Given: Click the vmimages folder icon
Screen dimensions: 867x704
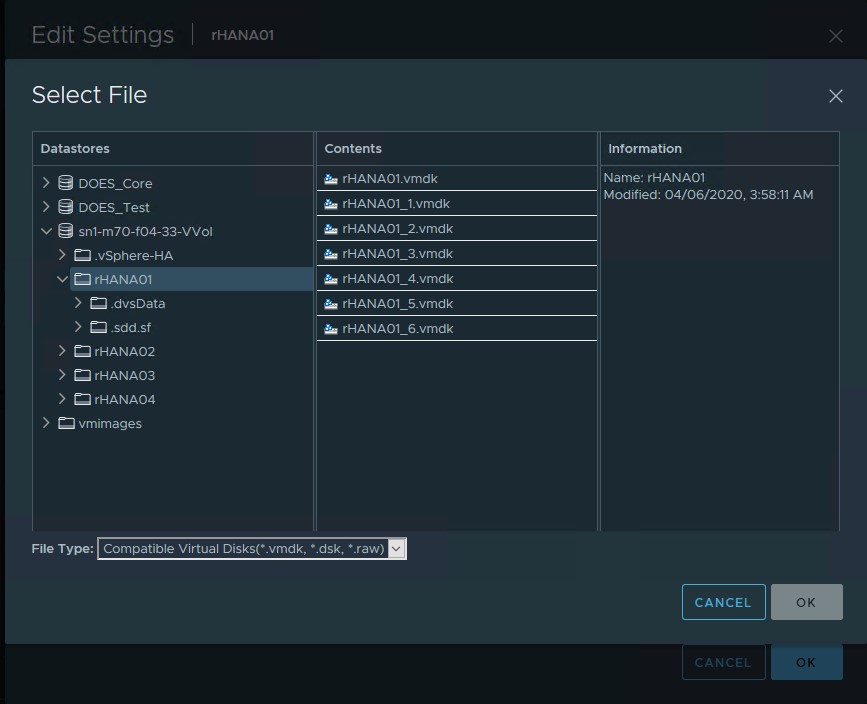Looking at the screenshot, I should click(x=66, y=423).
